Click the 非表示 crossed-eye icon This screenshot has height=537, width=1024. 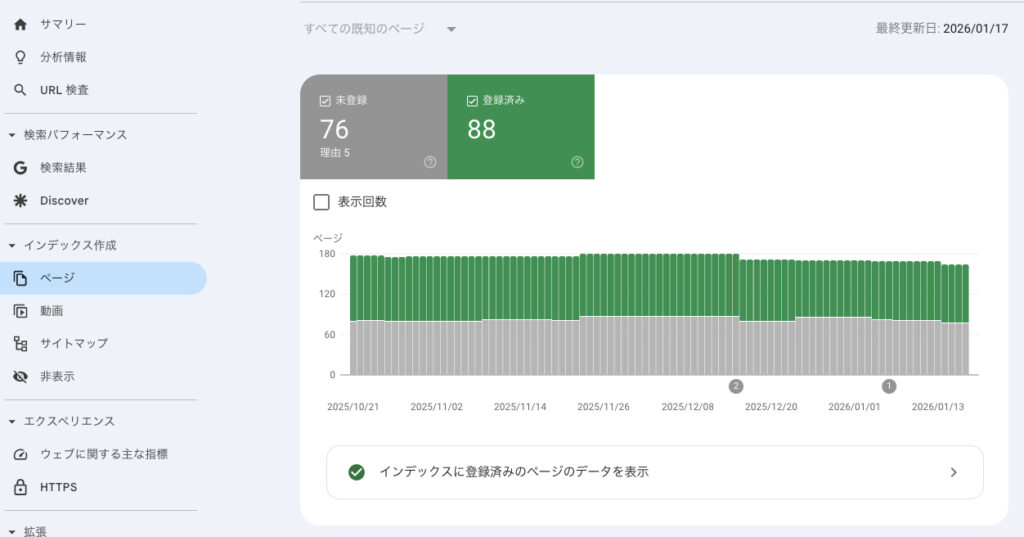pos(20,376)
